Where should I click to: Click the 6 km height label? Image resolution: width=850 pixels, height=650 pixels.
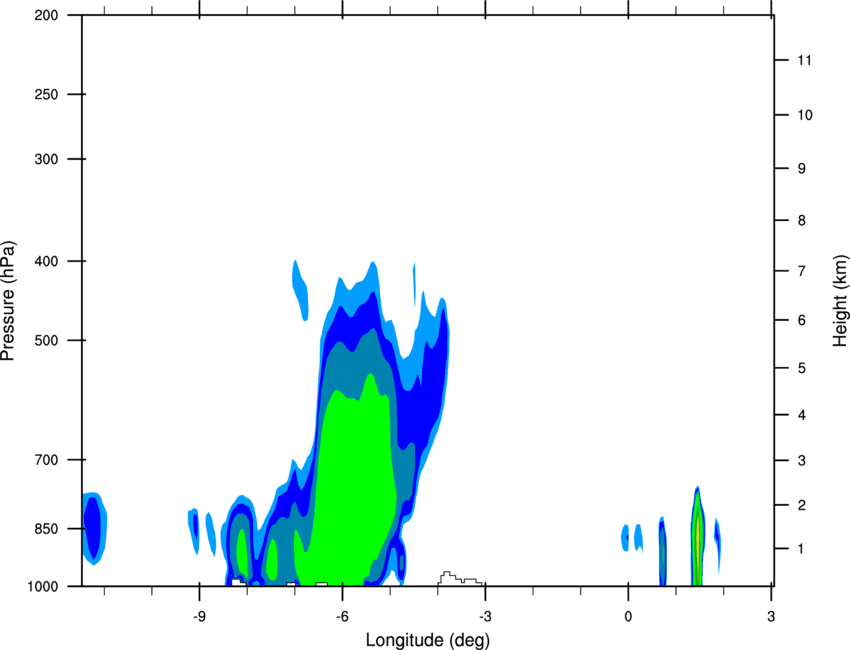pos(802,320)
